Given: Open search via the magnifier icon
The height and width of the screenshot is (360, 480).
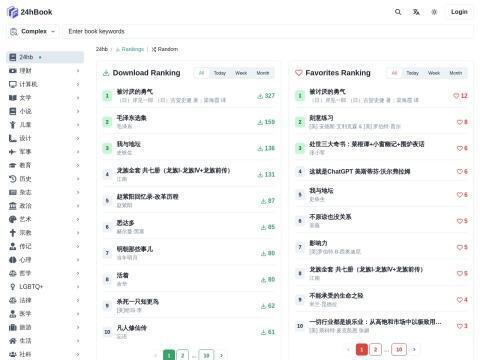Looking at the screenshot, I should coord(398,12).
